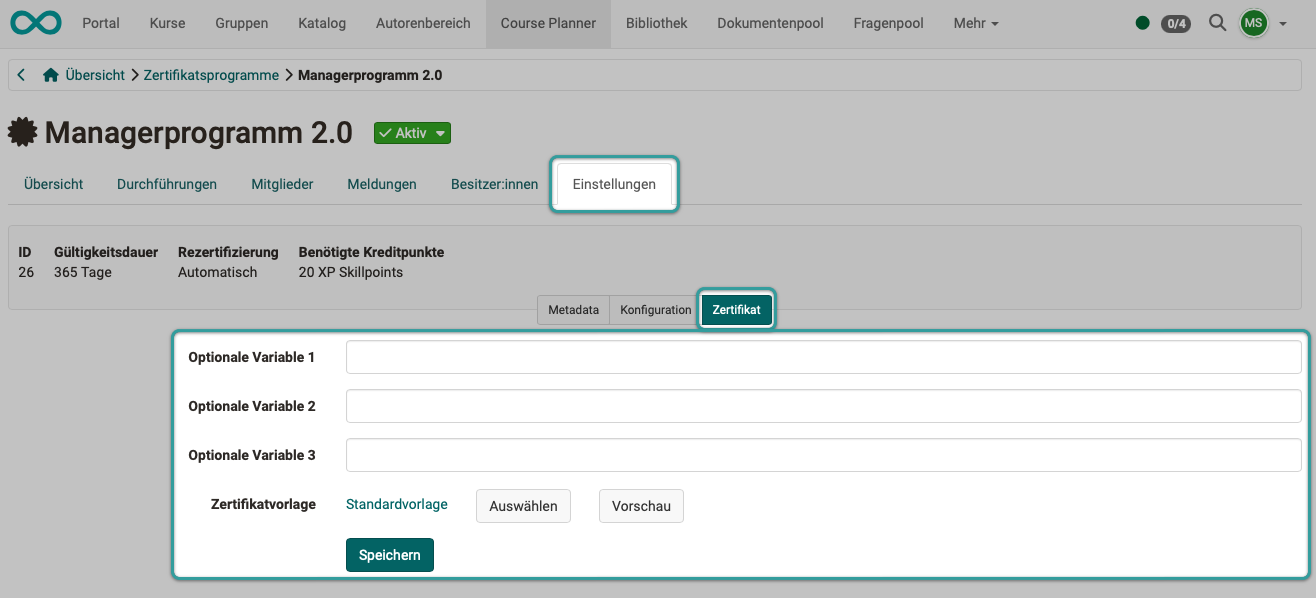Click the green status dot in the header

point(1142,22)
